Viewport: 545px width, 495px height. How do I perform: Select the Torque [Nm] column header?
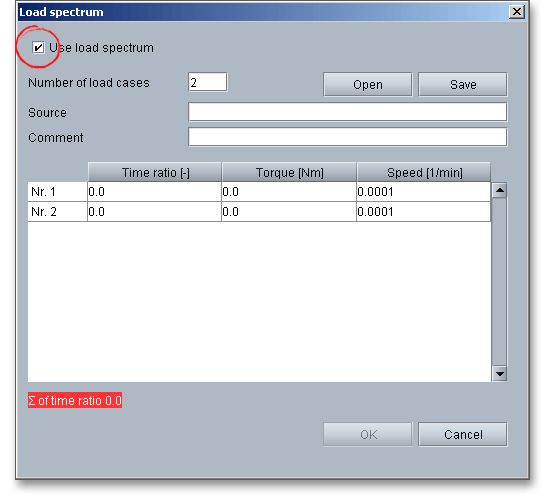pyautogui.click(x=289, y=172)
